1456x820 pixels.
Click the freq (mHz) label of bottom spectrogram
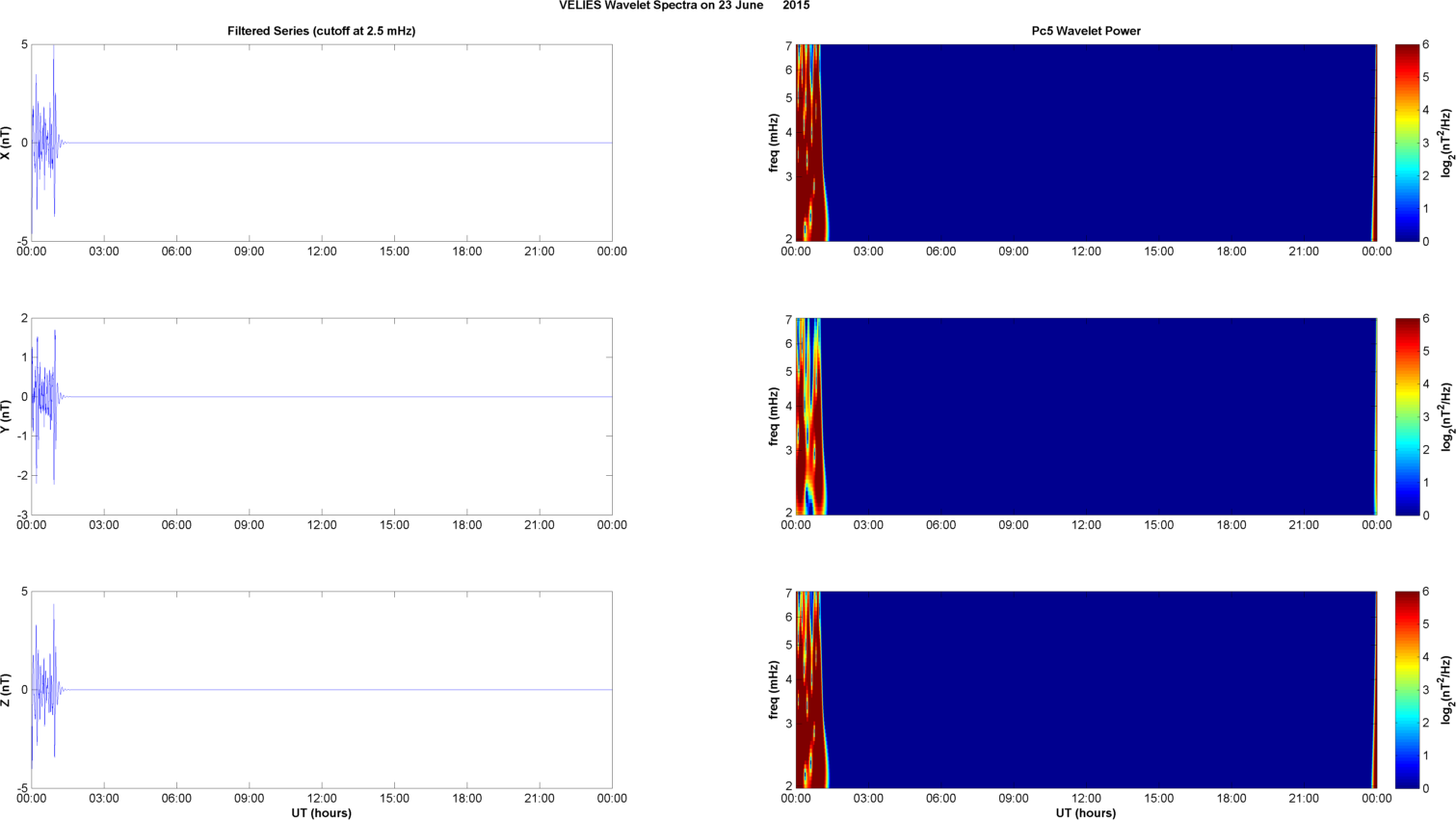[x=773, y=690]
